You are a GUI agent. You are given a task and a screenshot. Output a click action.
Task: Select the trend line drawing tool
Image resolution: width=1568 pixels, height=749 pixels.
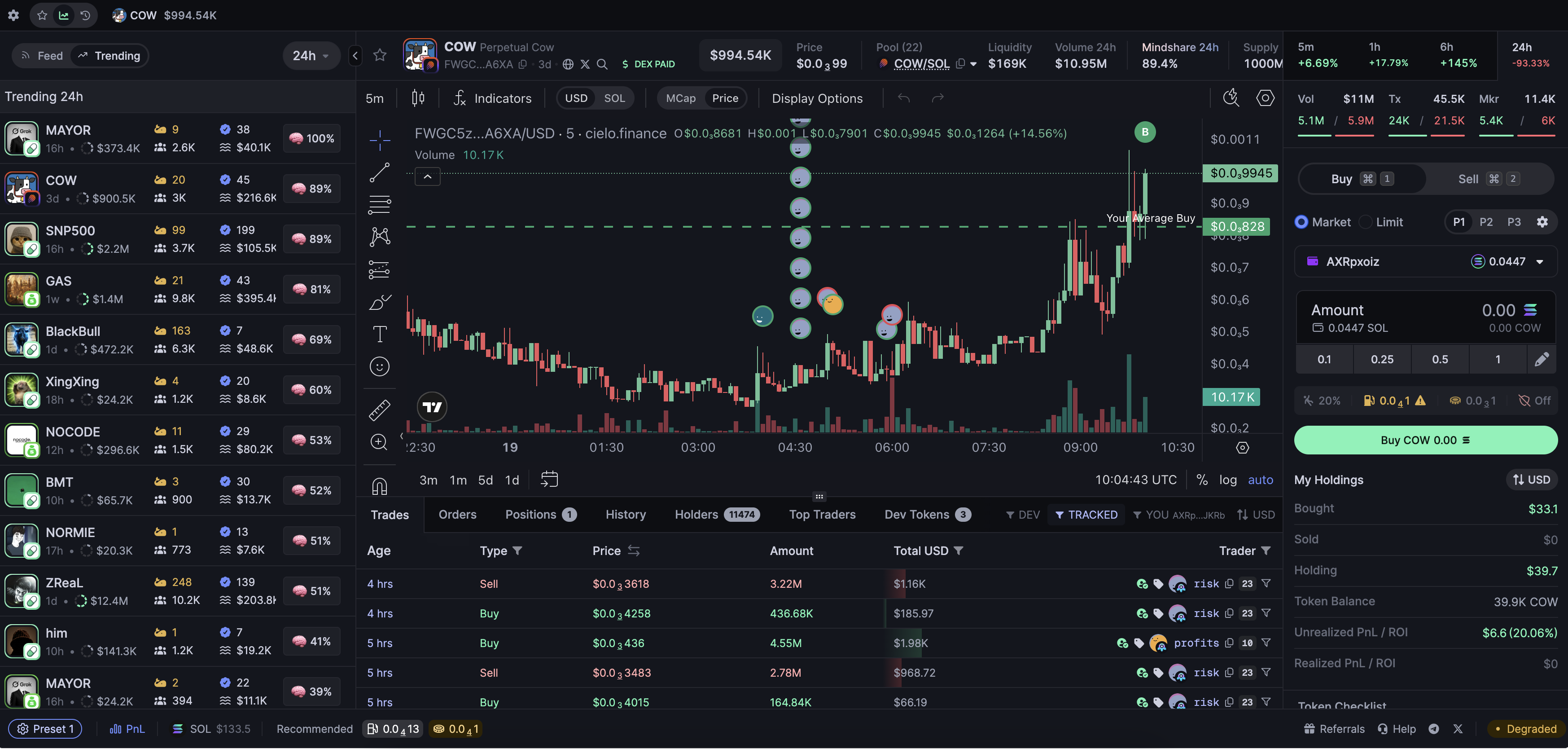pyautogui.click(x=379, y=173)
